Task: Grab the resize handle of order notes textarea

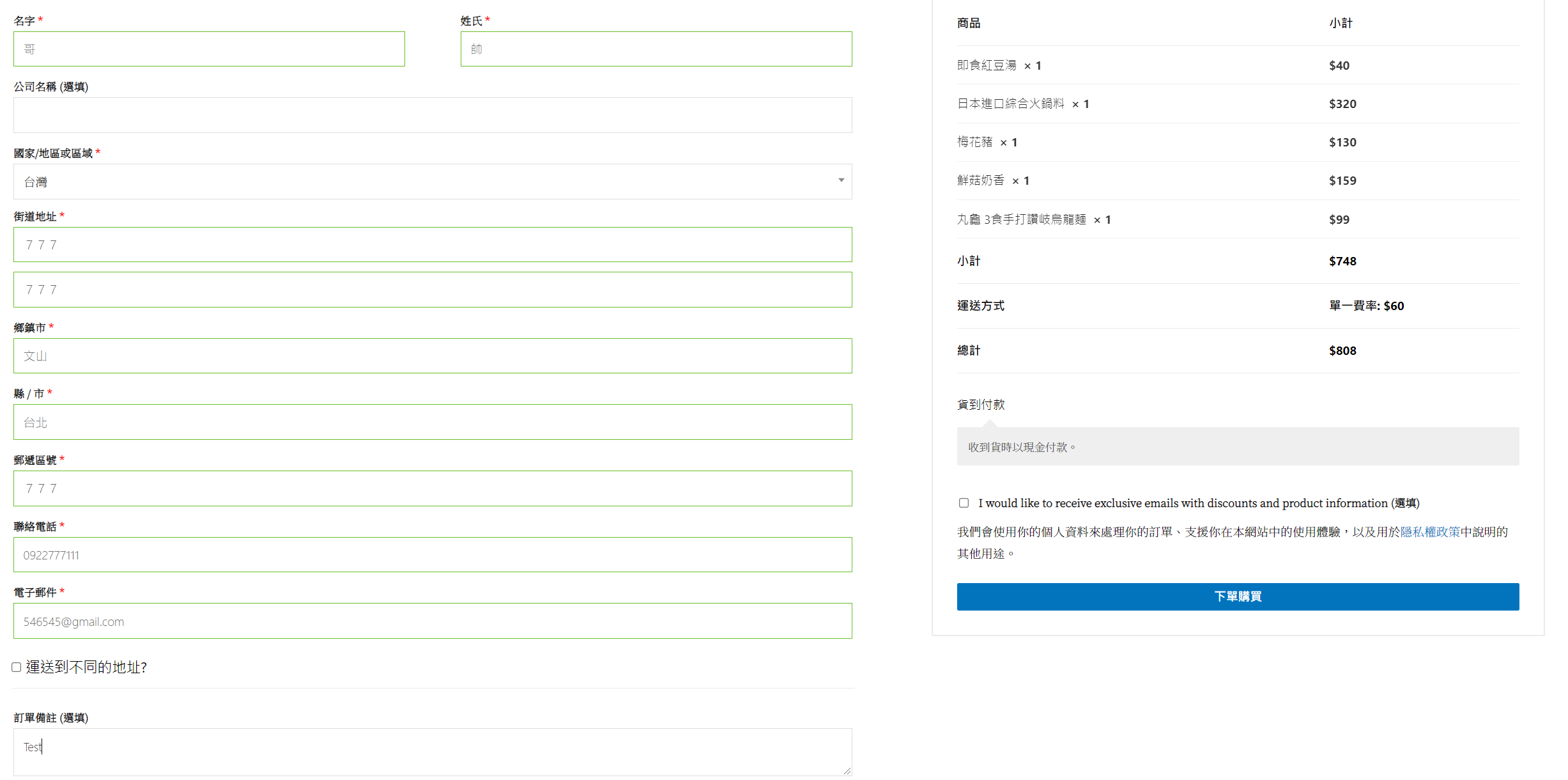Action: pyautogui.click(x=847, y=771)
